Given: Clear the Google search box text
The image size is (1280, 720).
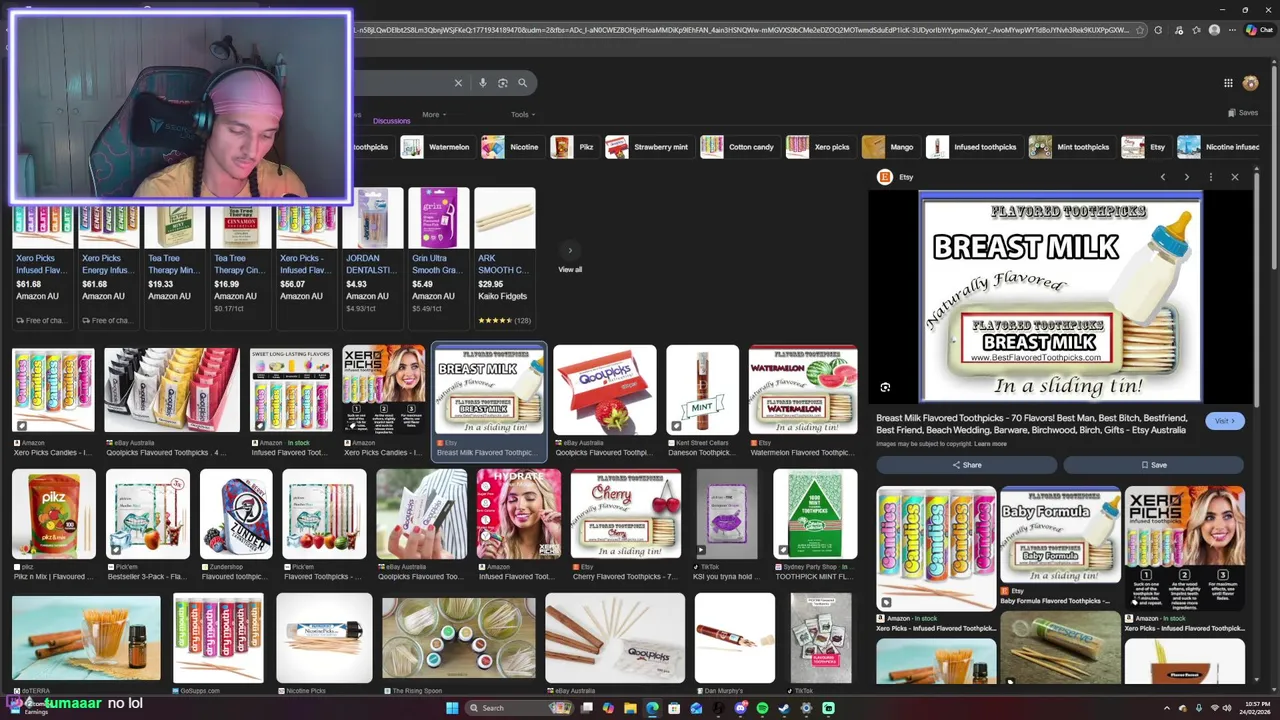Looking at the screenshot, I should click(458, 83).
